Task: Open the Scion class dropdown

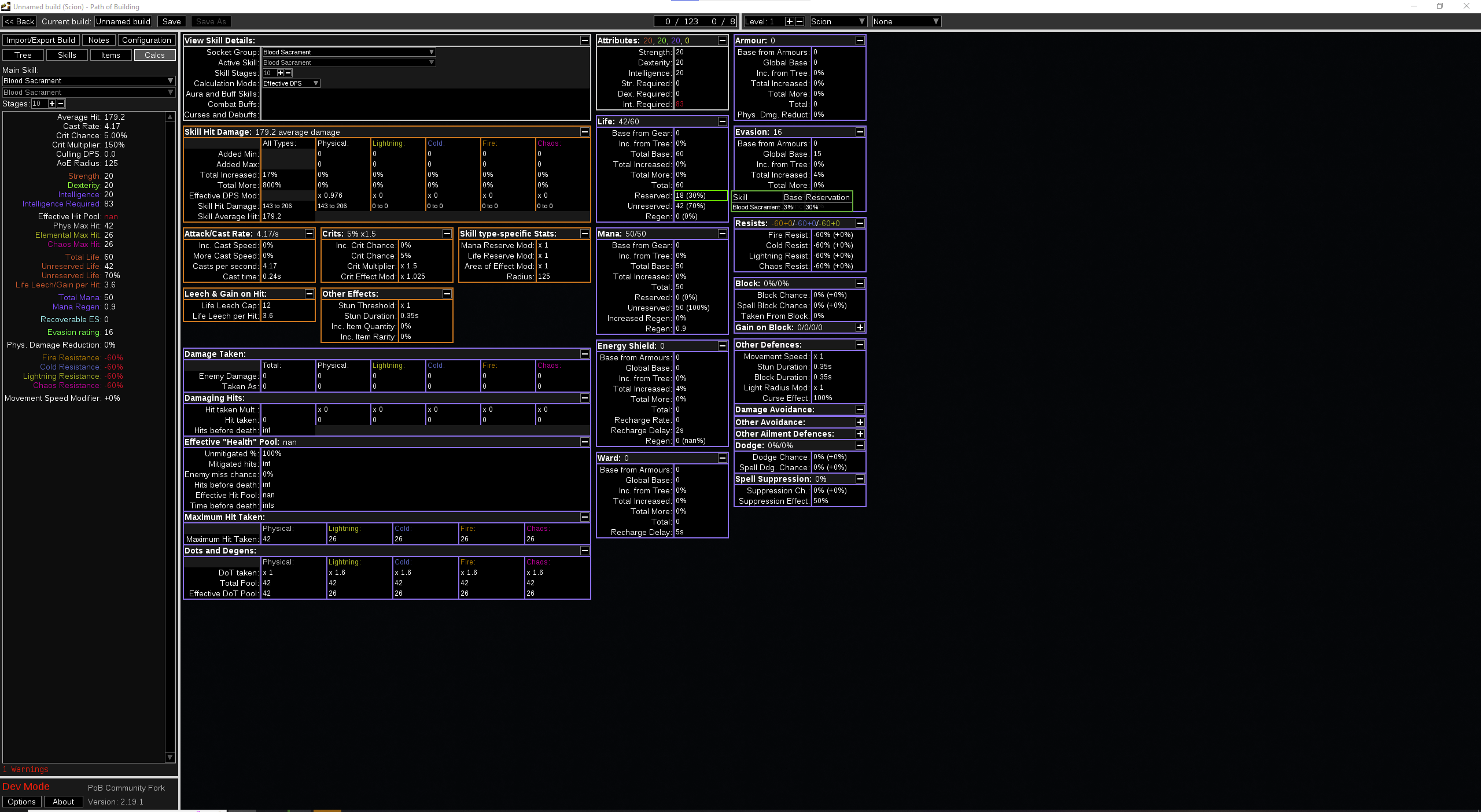Action: (x=838, y=21)
